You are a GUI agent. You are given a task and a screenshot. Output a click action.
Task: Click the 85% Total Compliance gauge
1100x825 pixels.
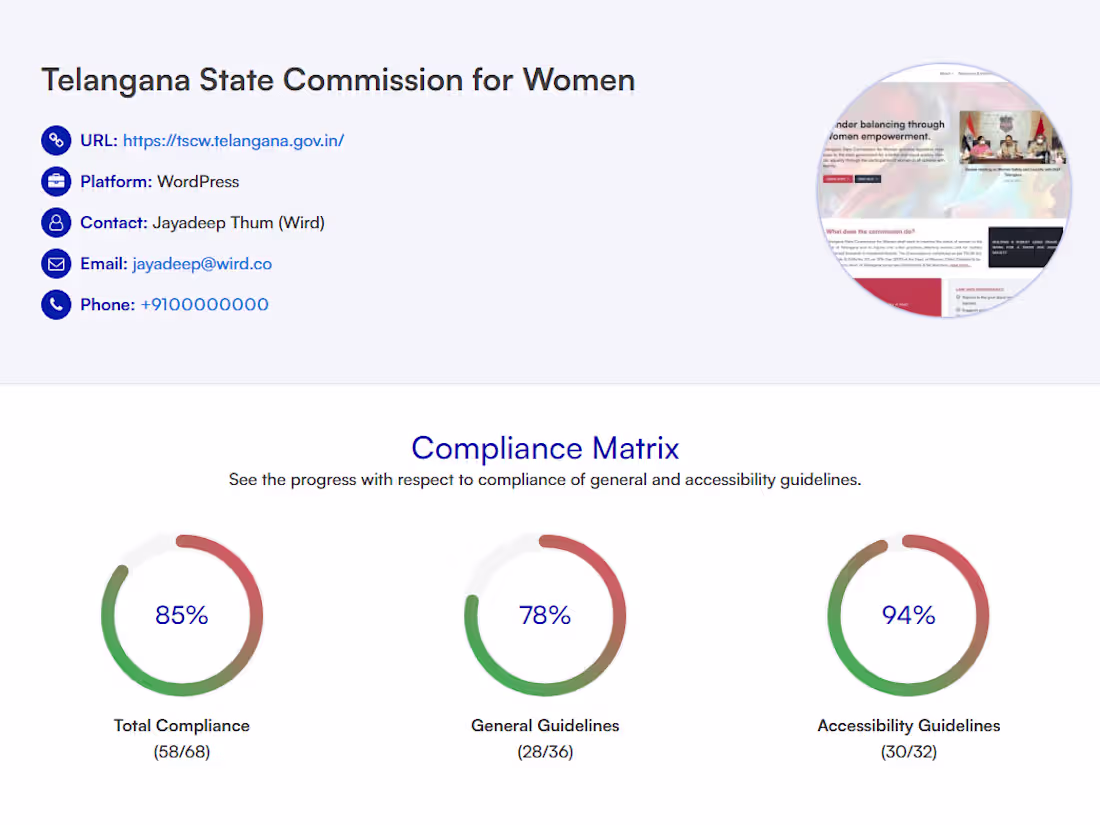pos(182,615)
